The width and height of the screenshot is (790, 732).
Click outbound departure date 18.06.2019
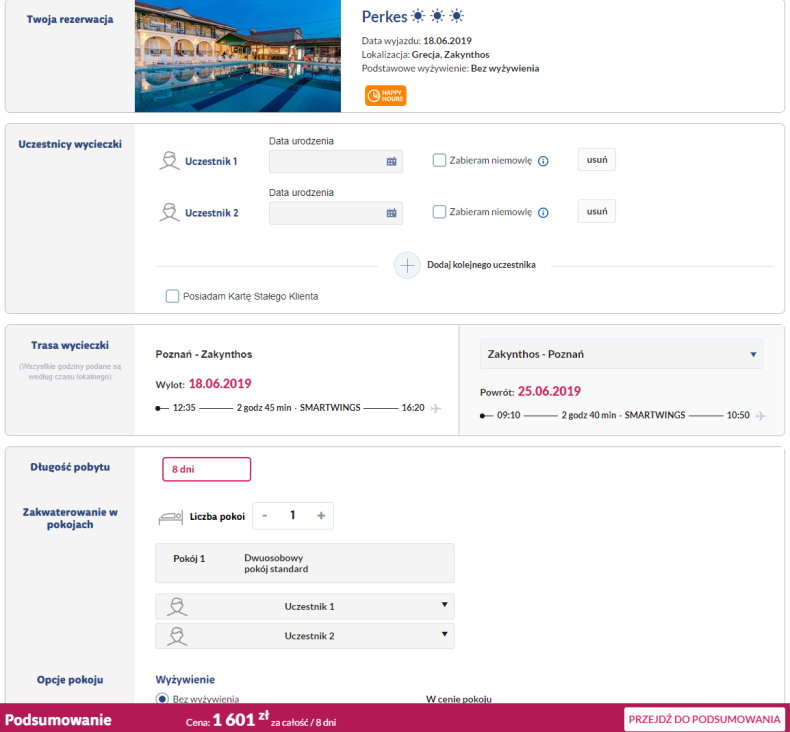click(220, 384)
